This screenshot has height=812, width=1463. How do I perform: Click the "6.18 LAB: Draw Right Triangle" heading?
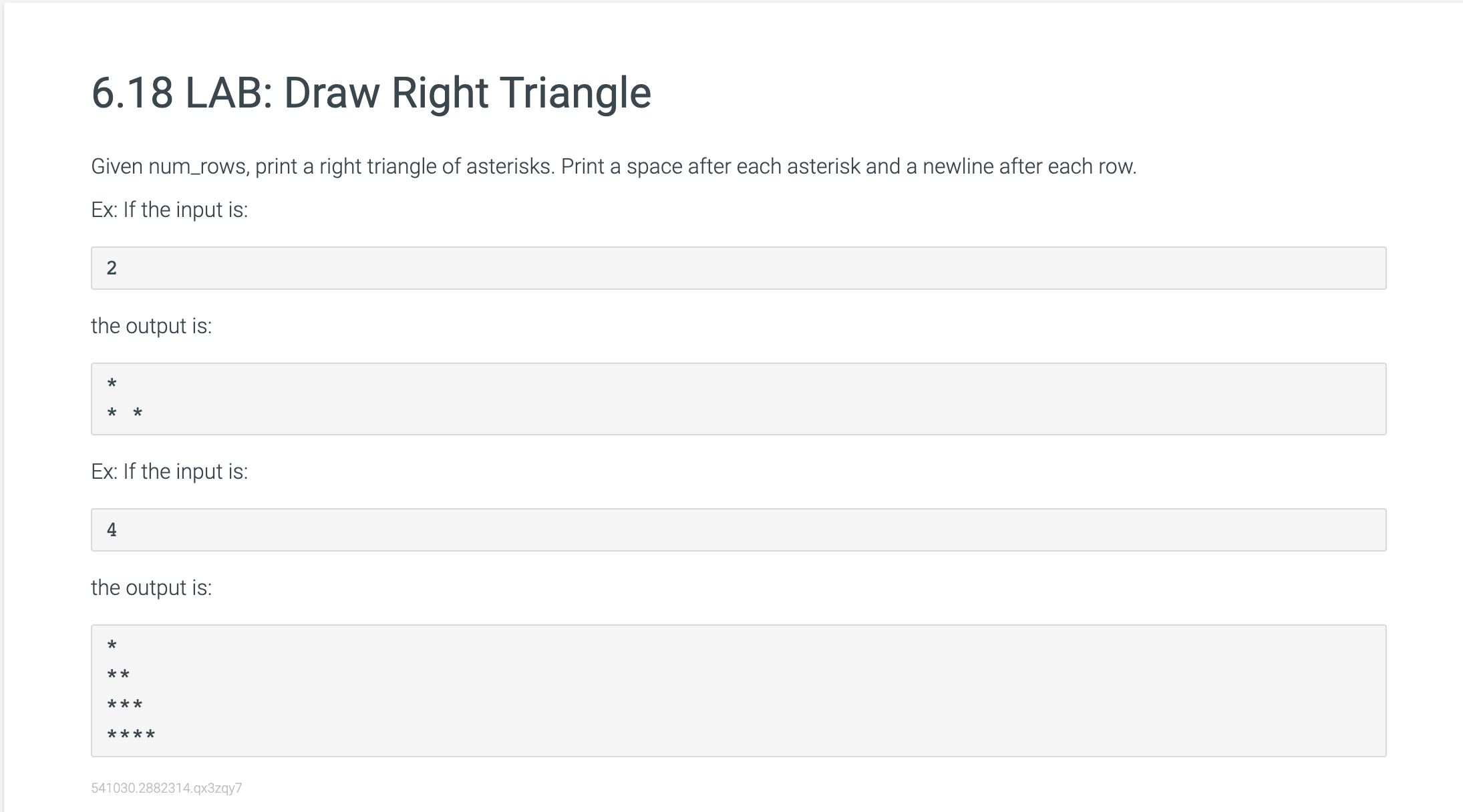click(x=371, y=92)
